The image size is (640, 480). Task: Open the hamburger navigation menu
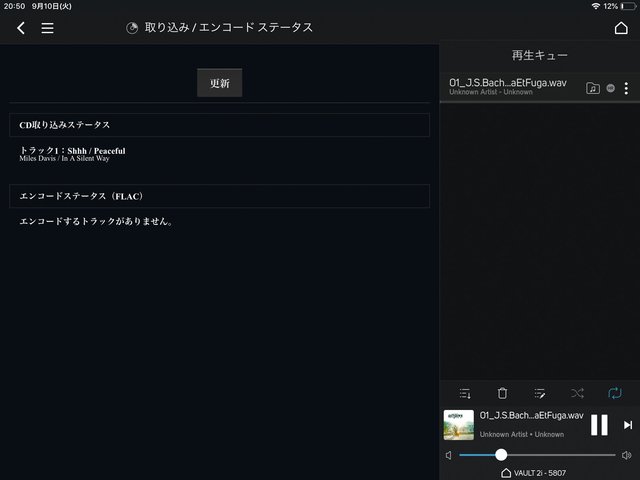(x=47, y=28)
